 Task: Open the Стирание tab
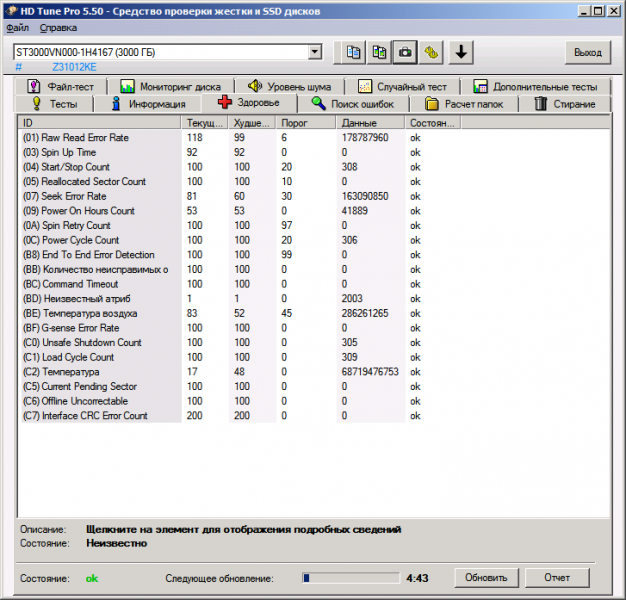pos(565,104)
